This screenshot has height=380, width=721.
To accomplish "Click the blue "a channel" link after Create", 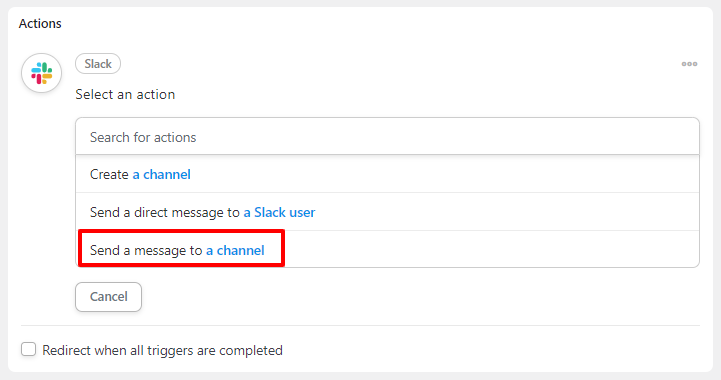I will point(161,174).
